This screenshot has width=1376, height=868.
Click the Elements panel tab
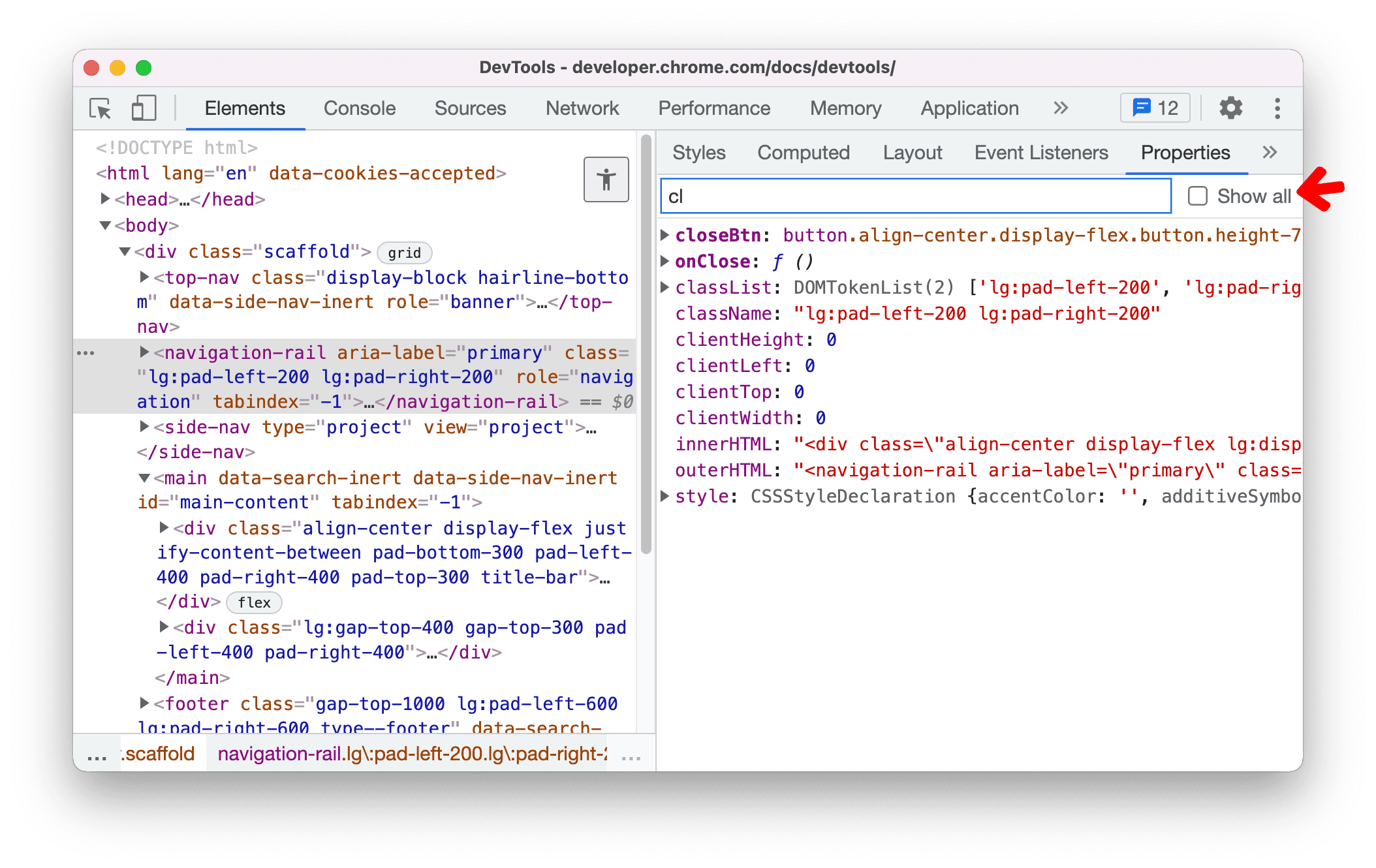pos(245,107)
